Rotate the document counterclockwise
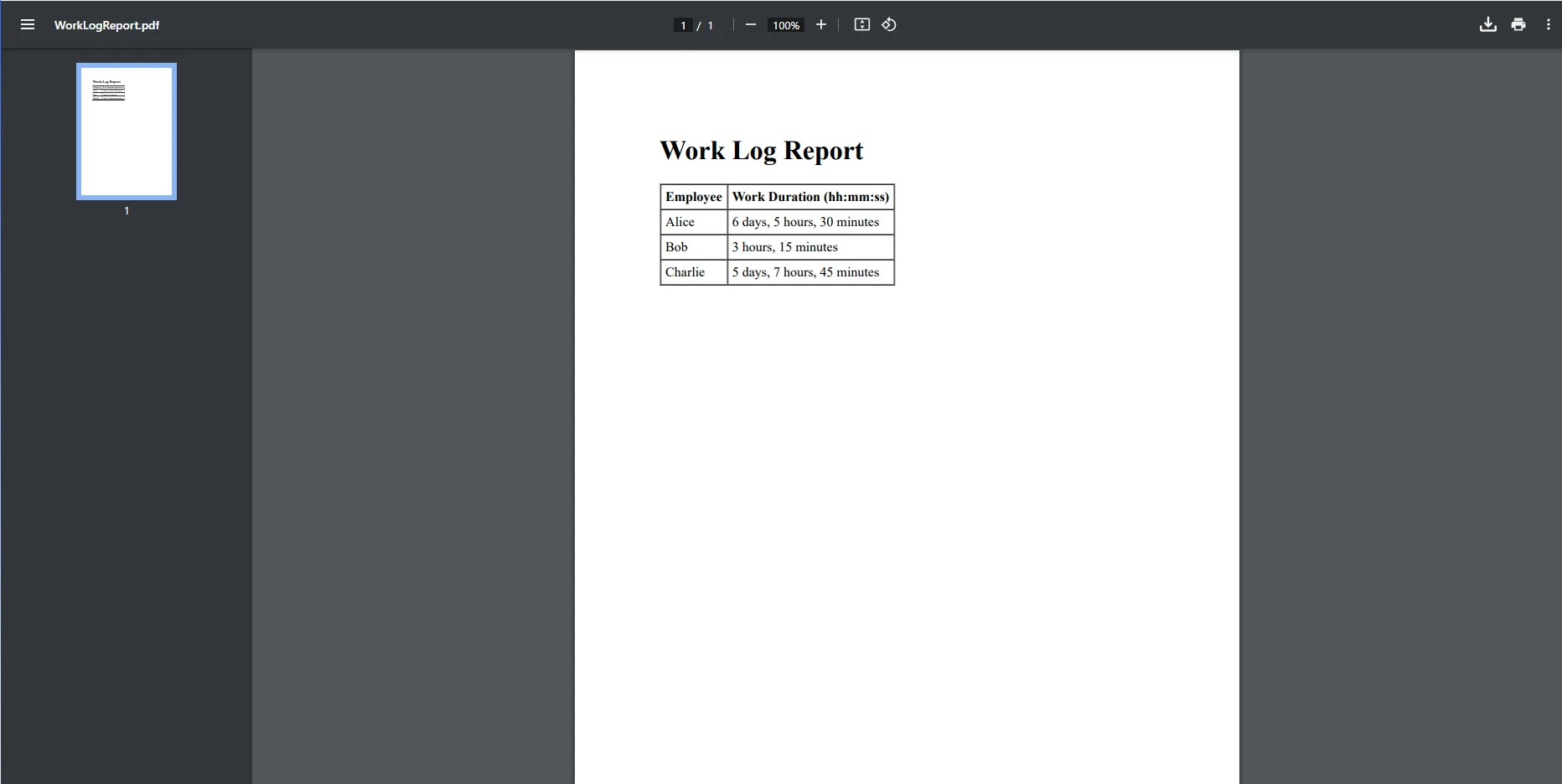1562x784 pixels. coord(889,24)
